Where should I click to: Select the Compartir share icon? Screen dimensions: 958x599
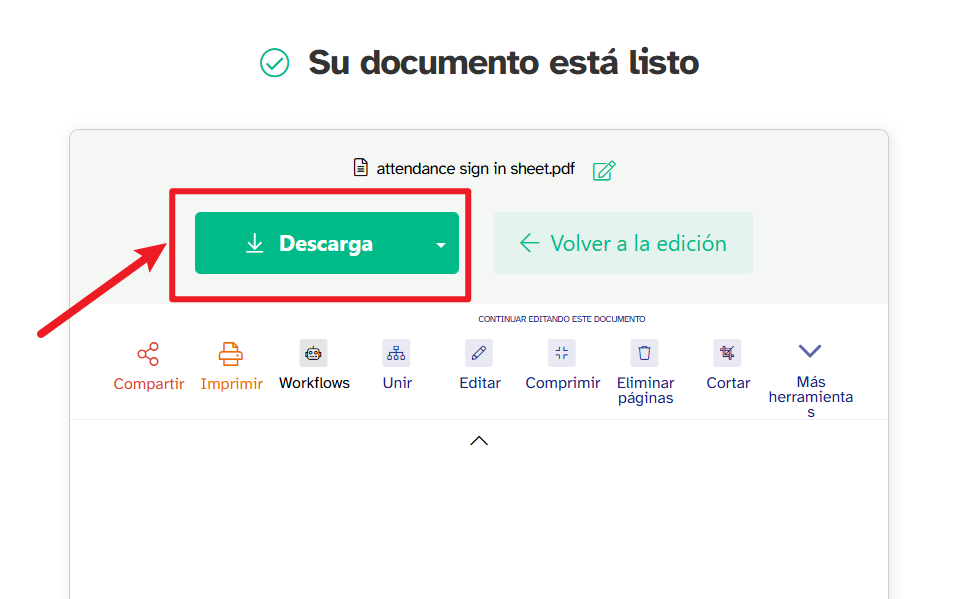[148, 352]
